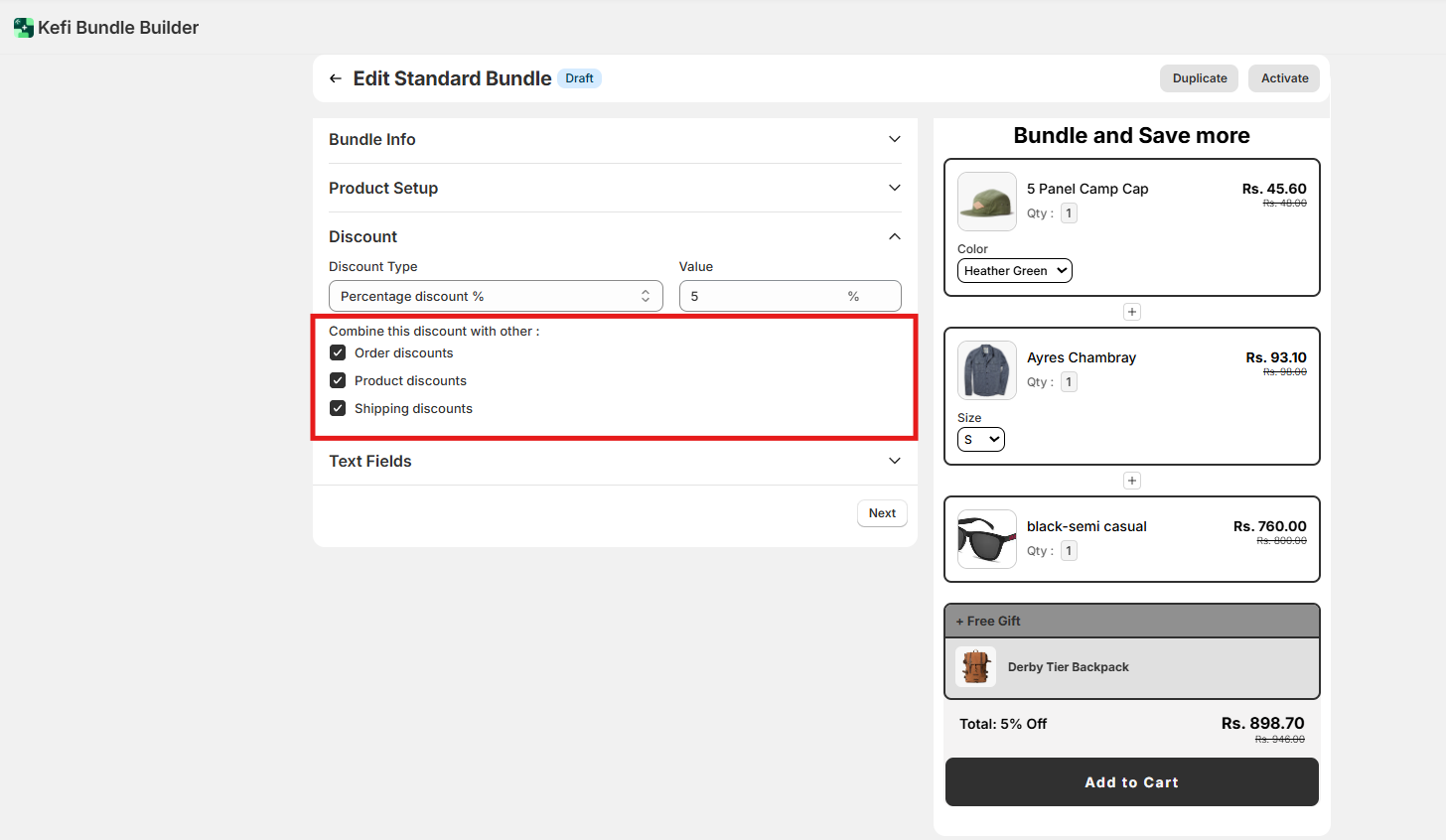Image resolution: width=1446 pixels, height=840 pixels.
Task: Click the Activate button
Action: pyautogui.click(x=1284, y=78)
